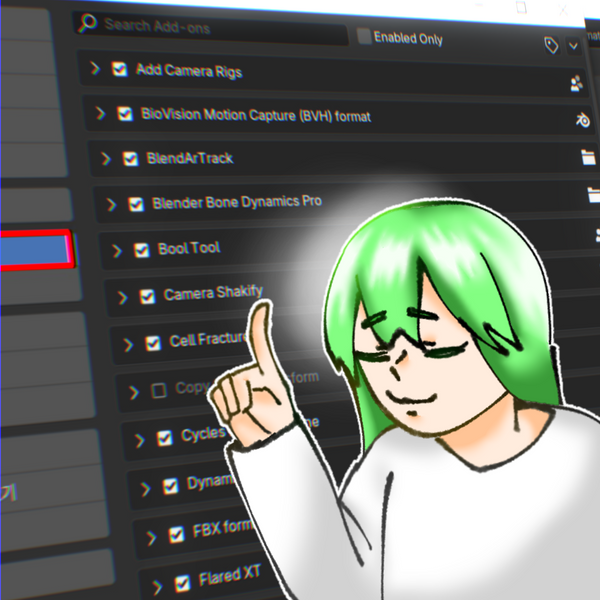Open the dropdown chevron beside the tag icon
This screenshot has width=600, height=600.
click(x=574, y=45)
